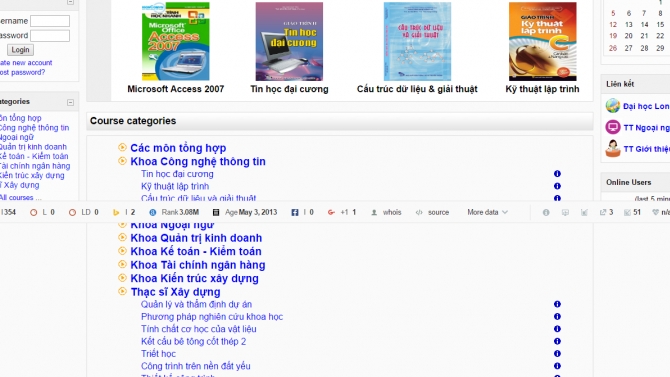Click the Đại học globe link icon

pos(613,106)
